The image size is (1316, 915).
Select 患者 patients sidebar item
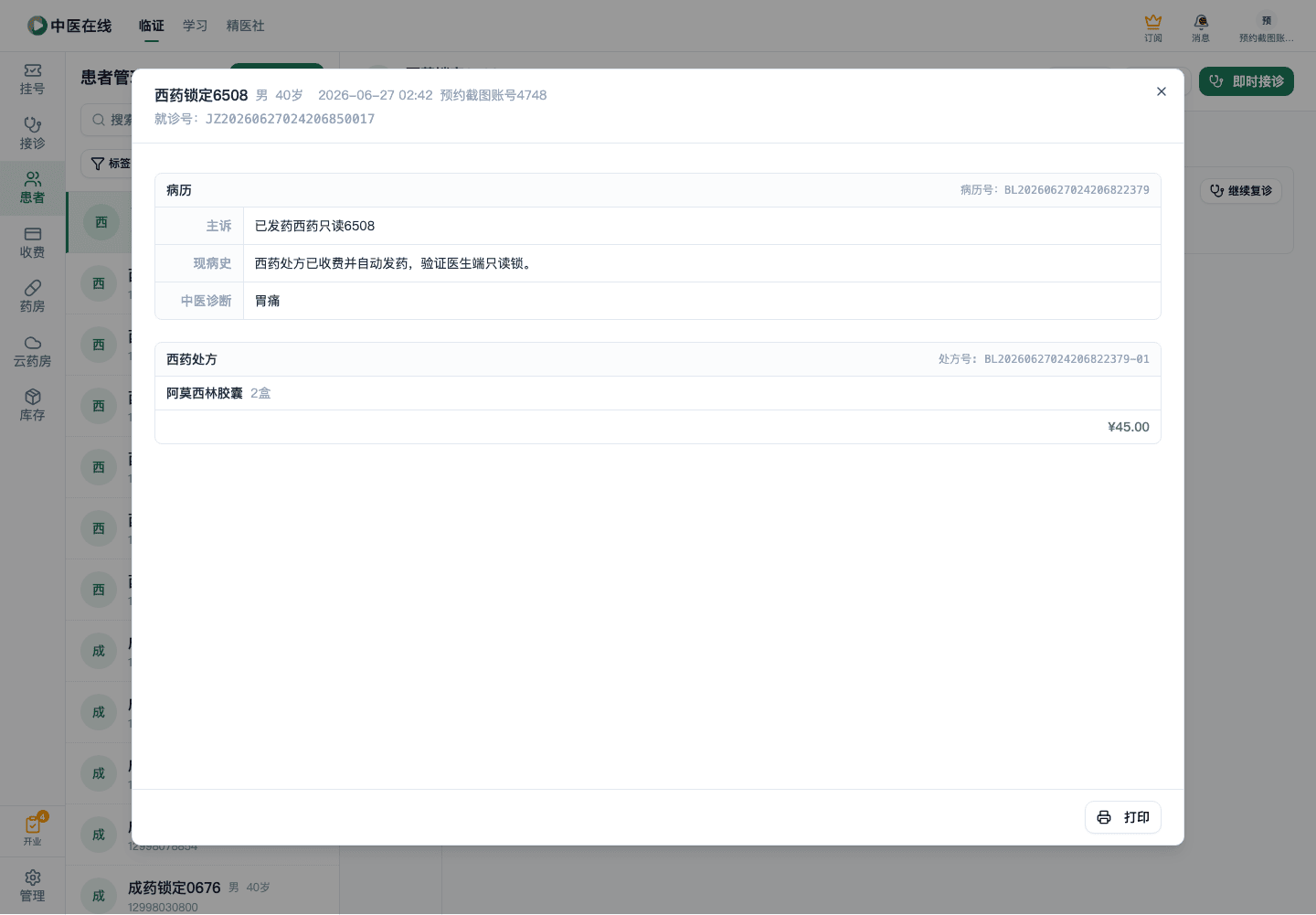tap(32, 188)
